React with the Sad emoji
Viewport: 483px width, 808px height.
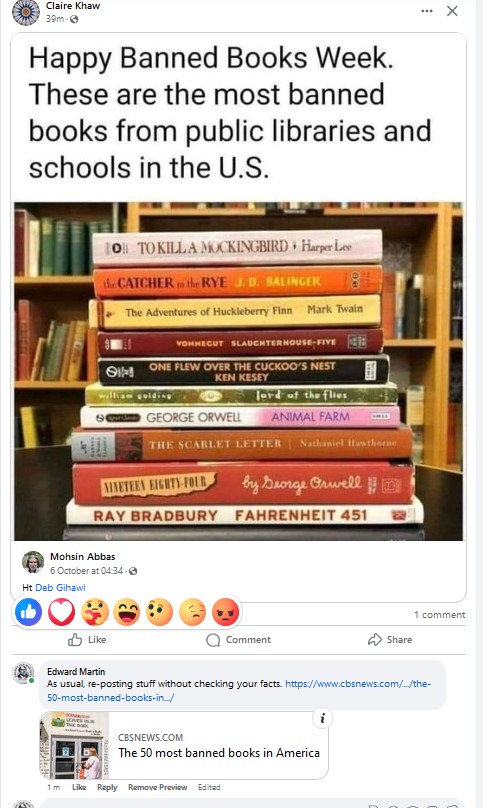(193, 612)
